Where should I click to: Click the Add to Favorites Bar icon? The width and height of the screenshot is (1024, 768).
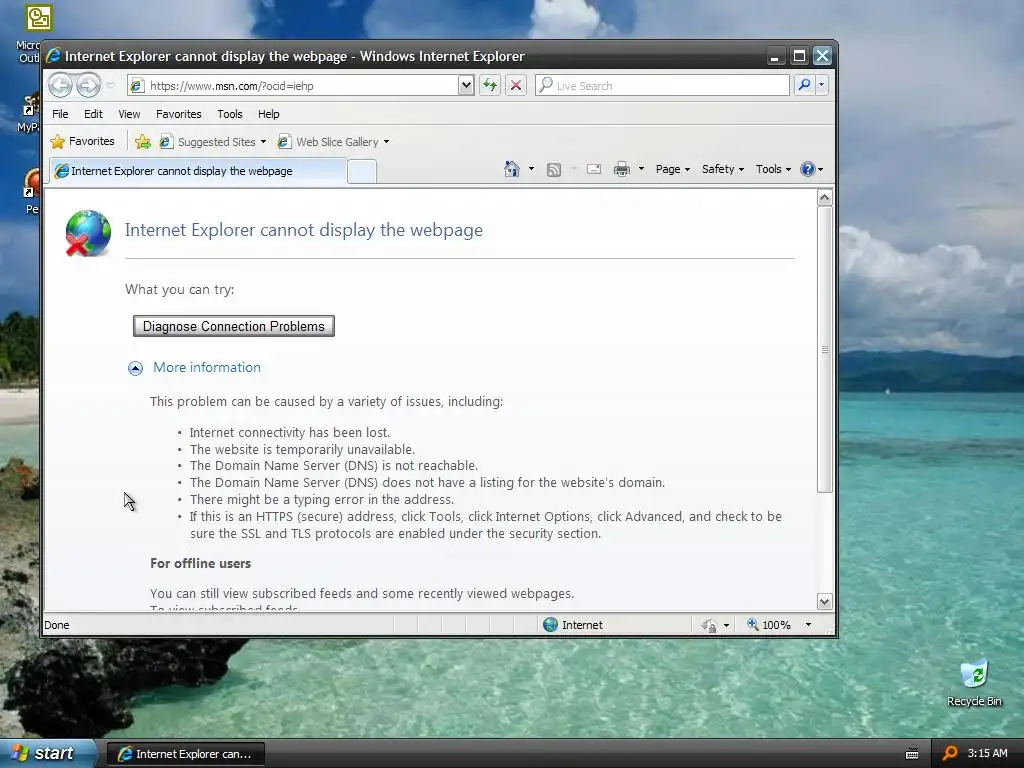coord(142,142)
